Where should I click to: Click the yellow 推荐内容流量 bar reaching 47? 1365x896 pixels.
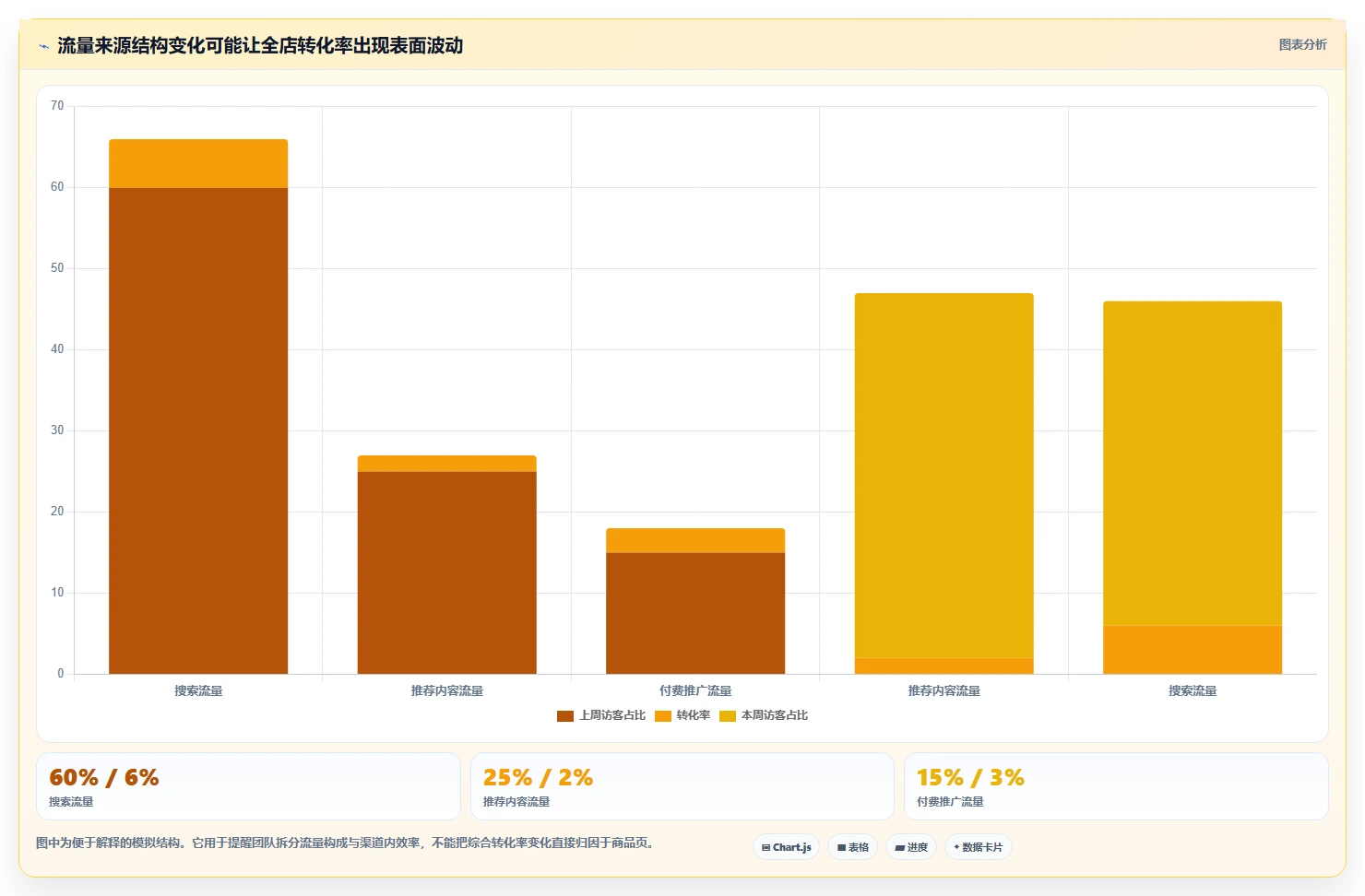[x=944, y=476]
